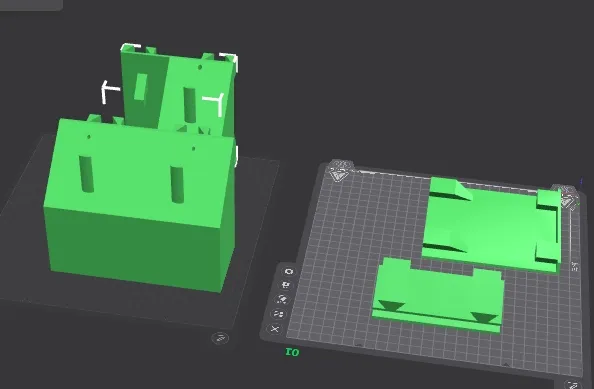This screenshot has width=594, height=389.
Task: Select the large front green box model
Action: (139, 205)
